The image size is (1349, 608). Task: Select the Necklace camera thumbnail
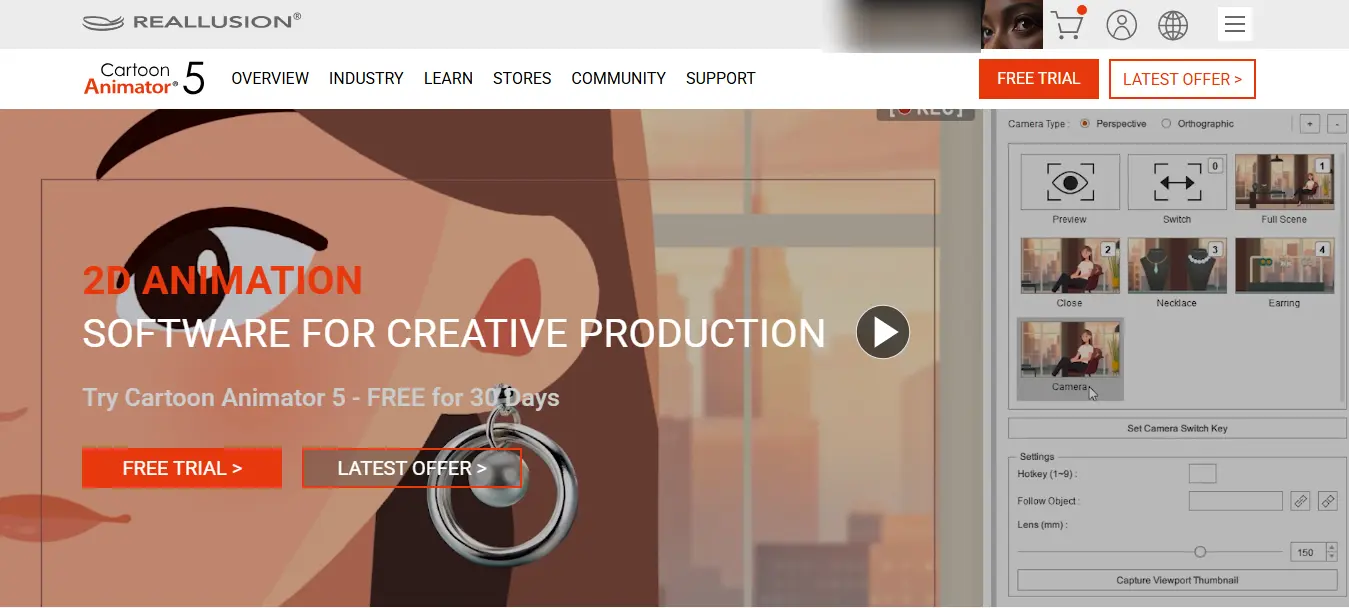point(1176,266)
